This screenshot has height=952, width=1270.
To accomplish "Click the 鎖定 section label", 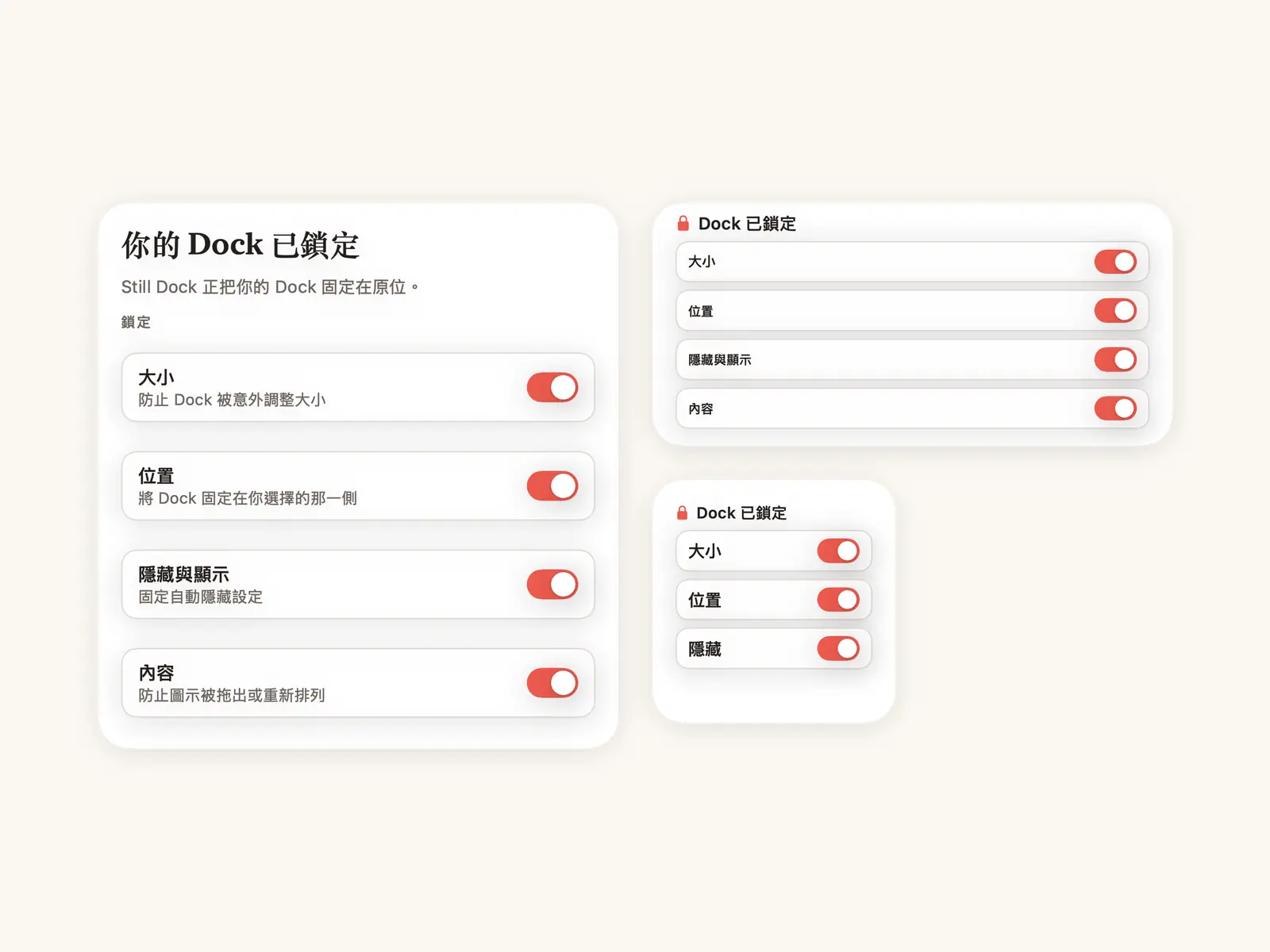I will point(136,322).
